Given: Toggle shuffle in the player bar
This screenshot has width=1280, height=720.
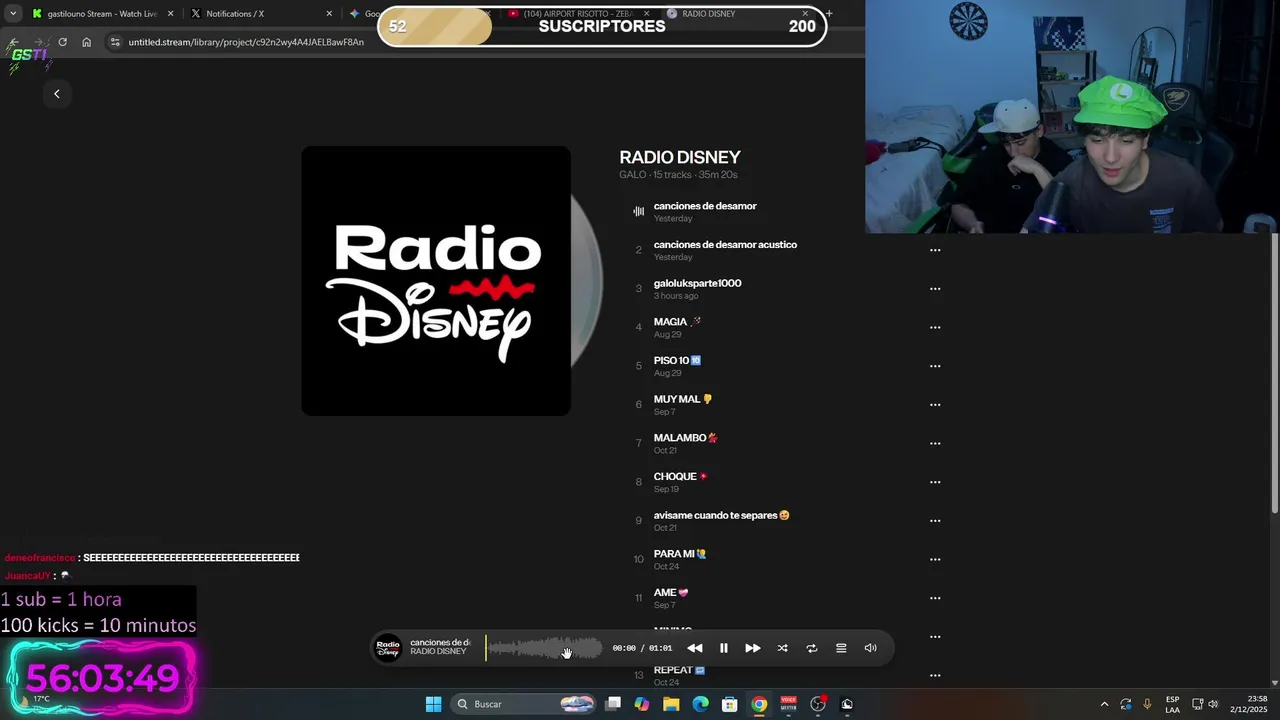Looking at the screenshot, I should click(x=782, y=648).
